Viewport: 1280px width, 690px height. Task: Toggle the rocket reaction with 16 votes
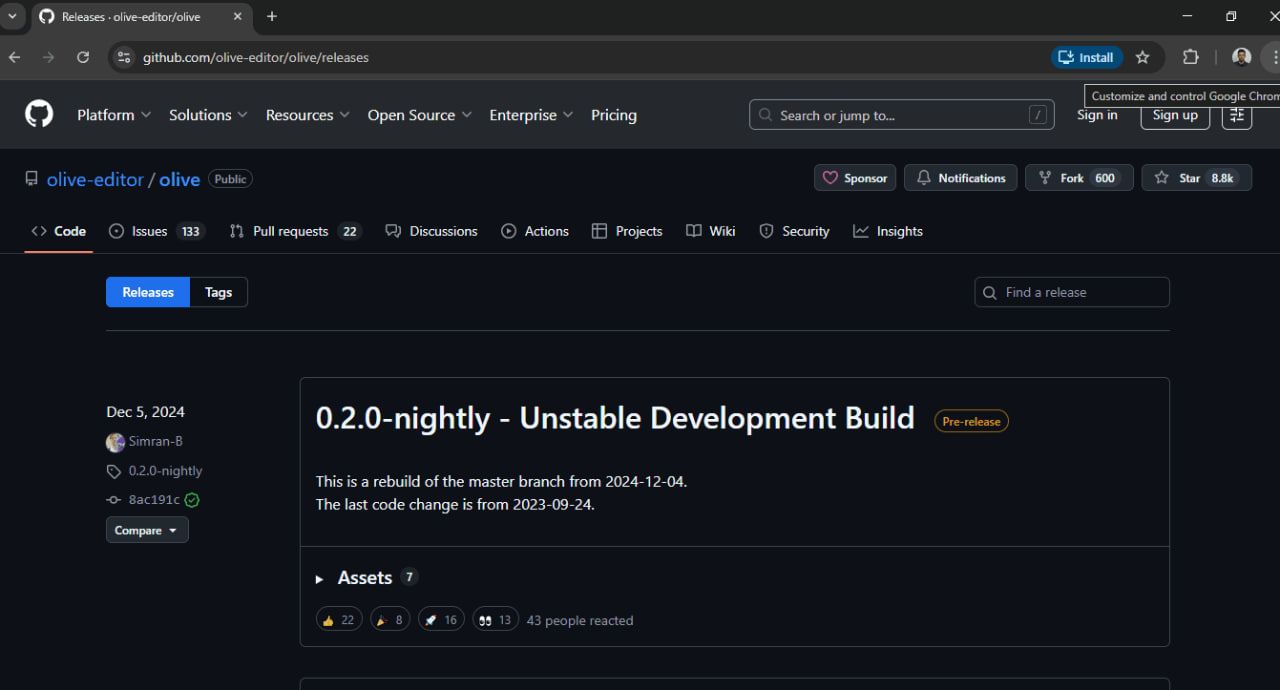click(x=440, y=620)
